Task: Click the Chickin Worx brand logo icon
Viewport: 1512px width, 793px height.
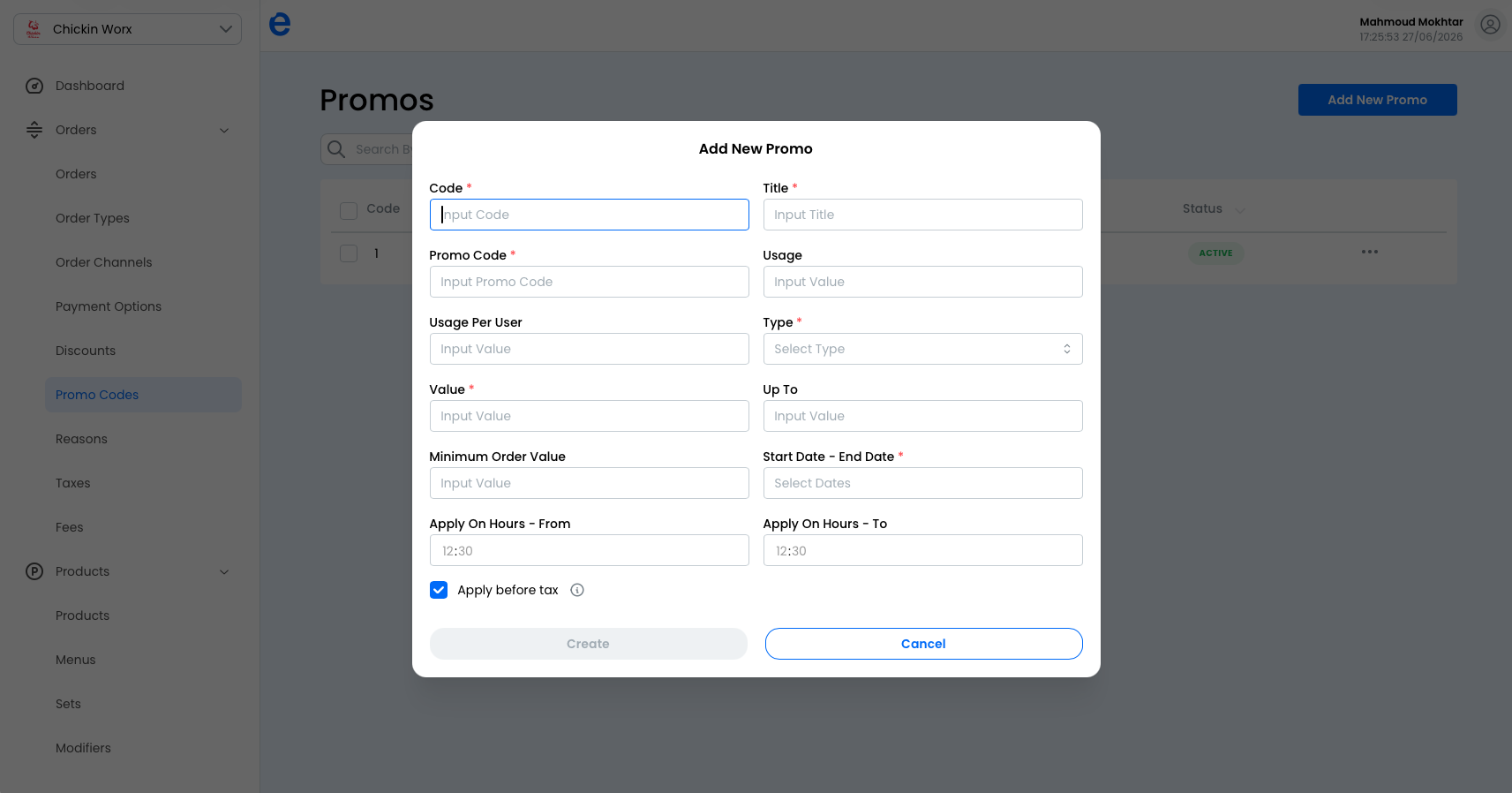Action: [x=34, y=29]
